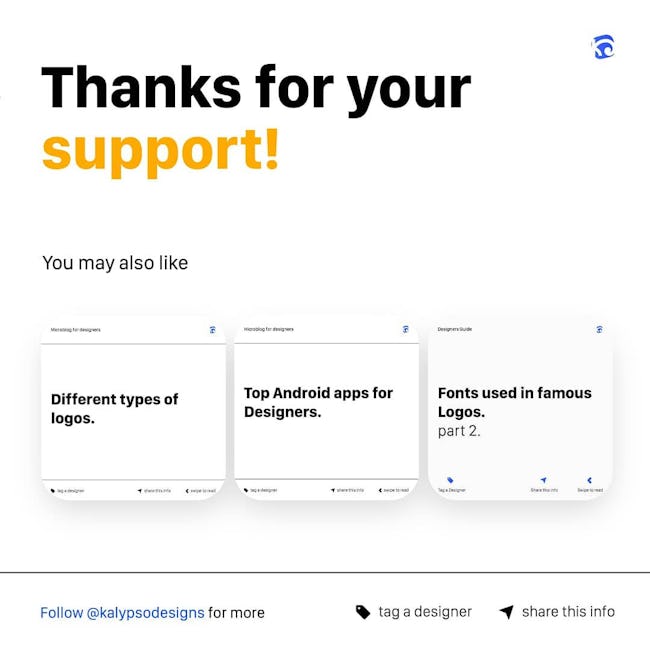The height and width of the screenshot is (650, 650).
Task: Click the "You may also like" heading
Action: click(x=115, y=263)
